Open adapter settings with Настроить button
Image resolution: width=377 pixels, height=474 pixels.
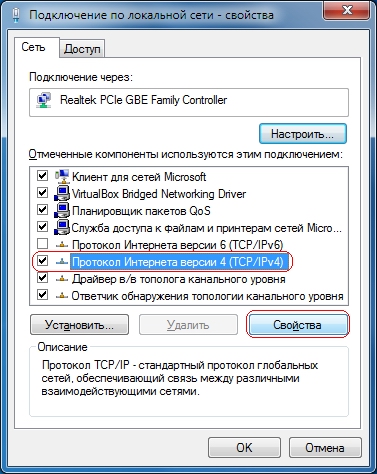point(303,134)
